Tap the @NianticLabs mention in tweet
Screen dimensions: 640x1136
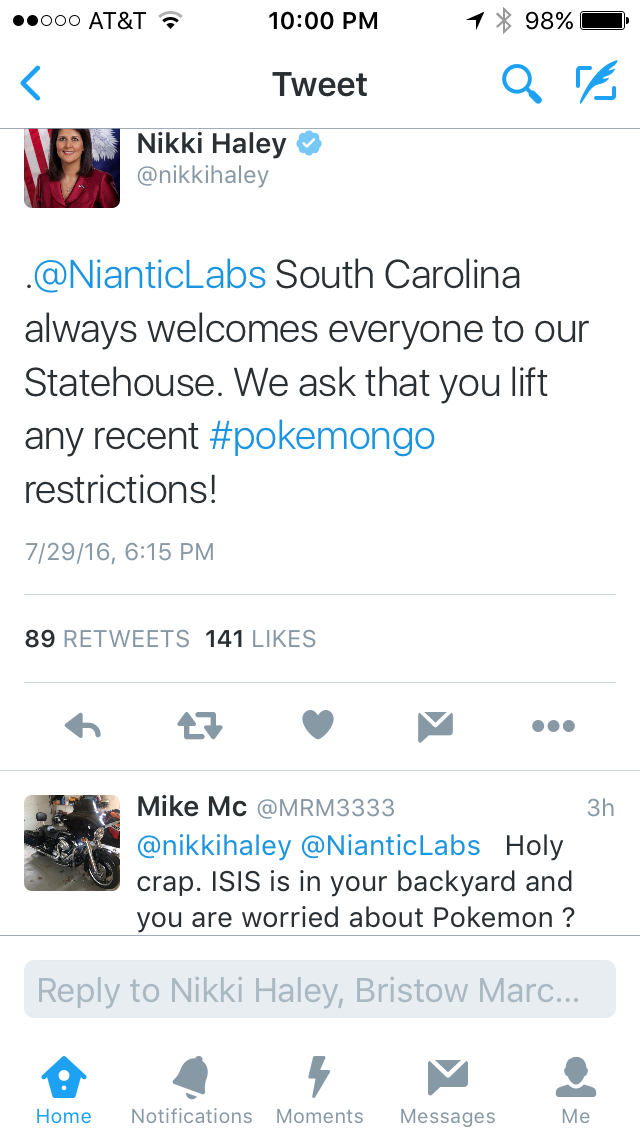[151, 274]
